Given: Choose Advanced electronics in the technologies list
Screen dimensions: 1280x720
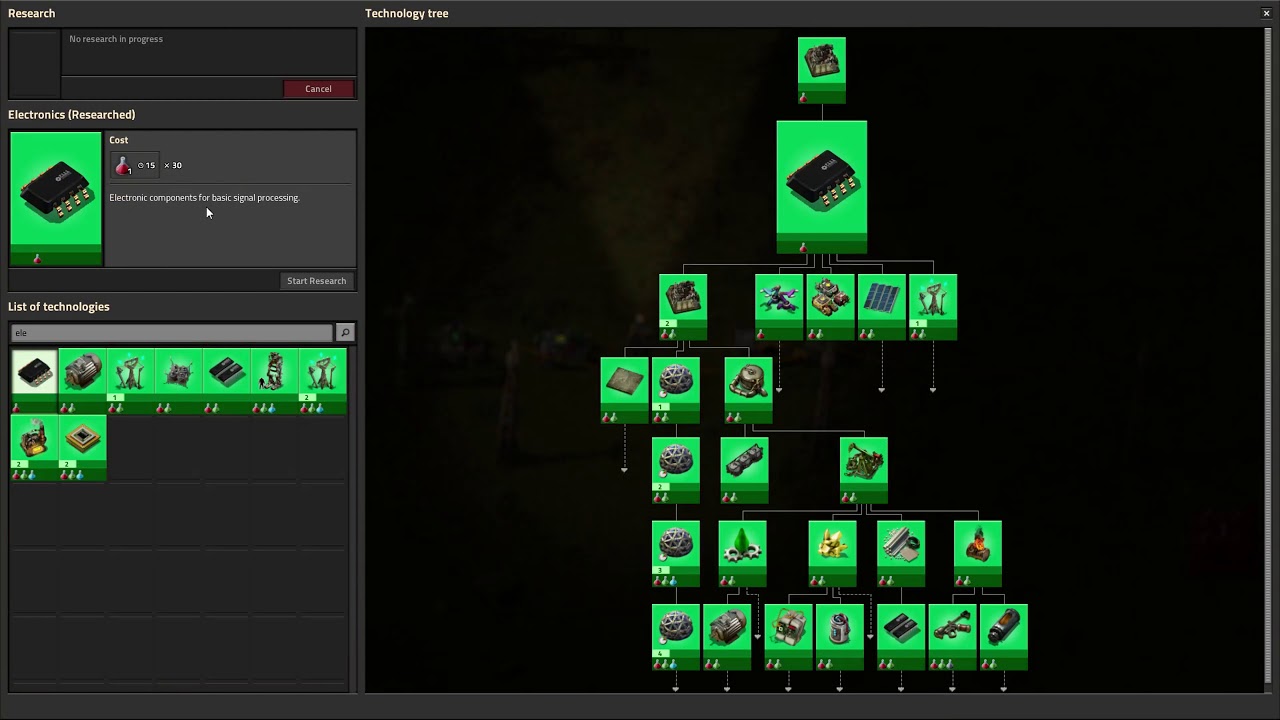Looking at the screenshot, I should [x=226, y=380].
